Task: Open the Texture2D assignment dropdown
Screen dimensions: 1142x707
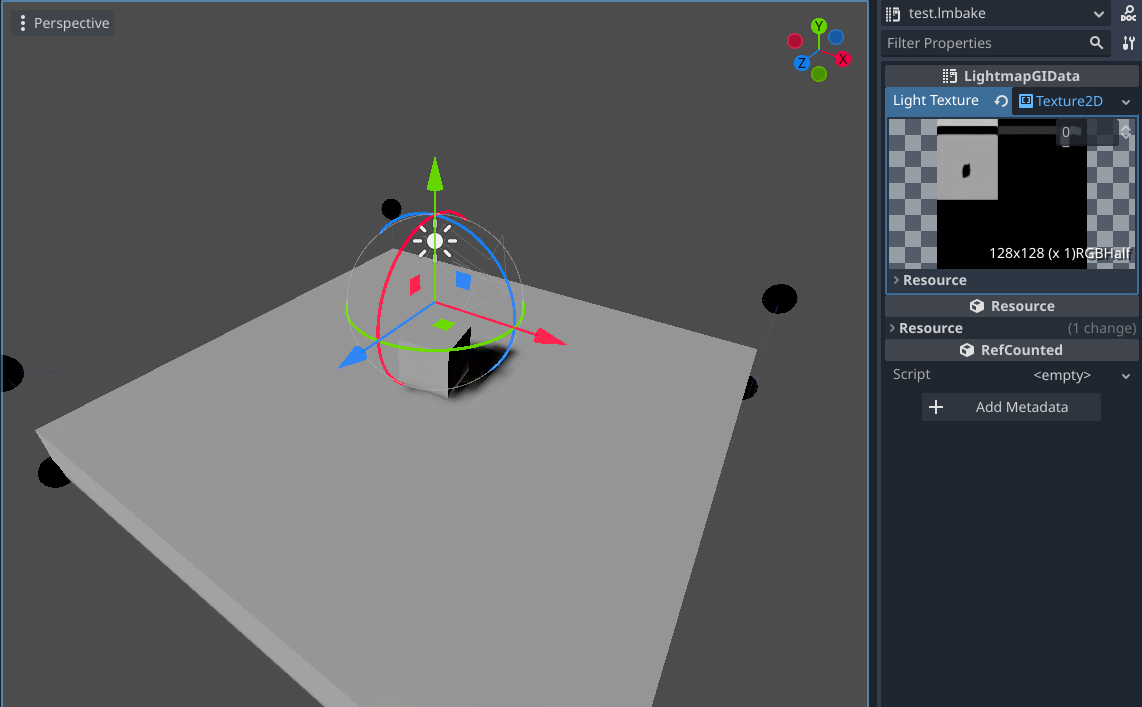Action: (1126, 100)
